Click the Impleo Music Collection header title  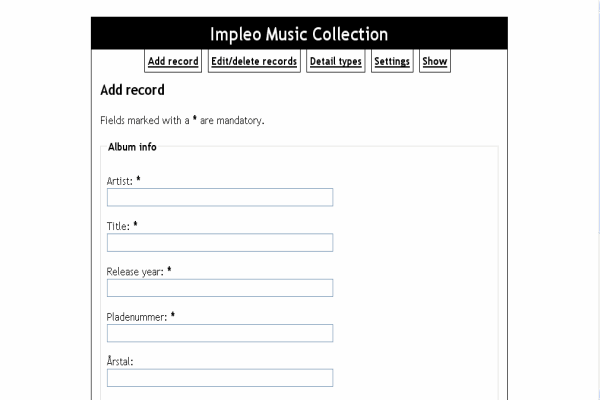[299, 33]
